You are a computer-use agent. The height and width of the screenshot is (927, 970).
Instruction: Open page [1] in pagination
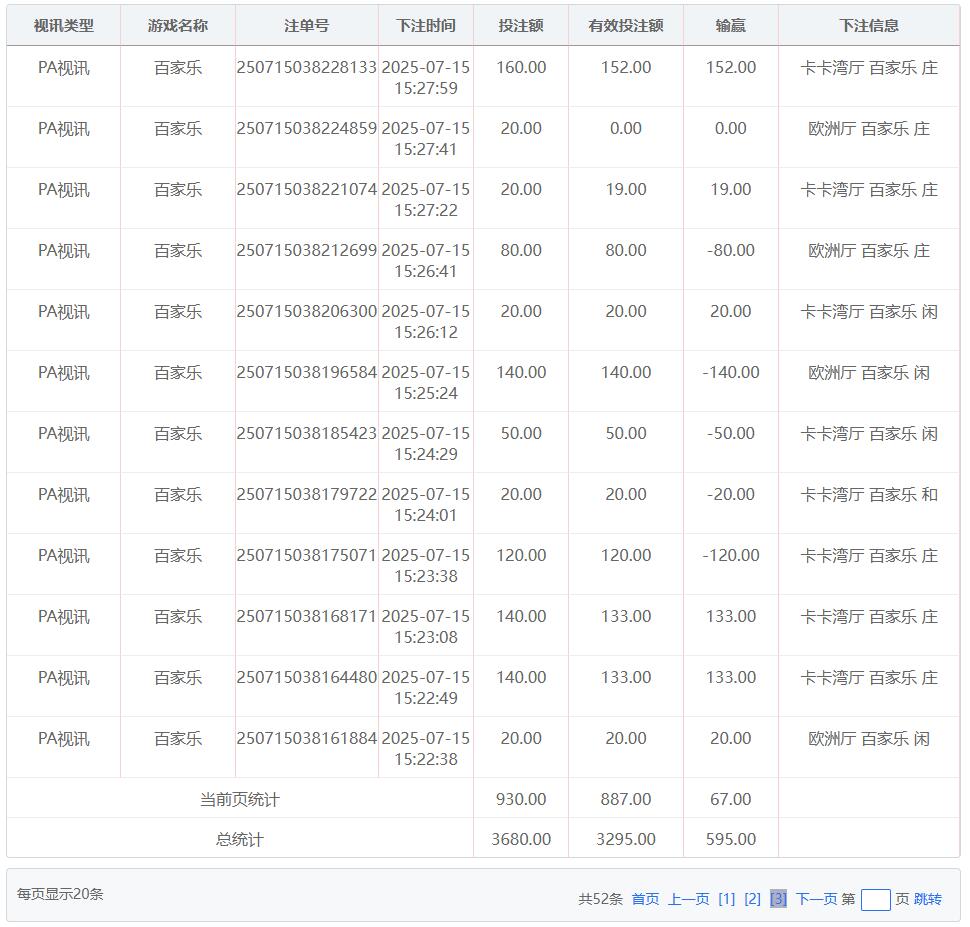tap(726, 899)
